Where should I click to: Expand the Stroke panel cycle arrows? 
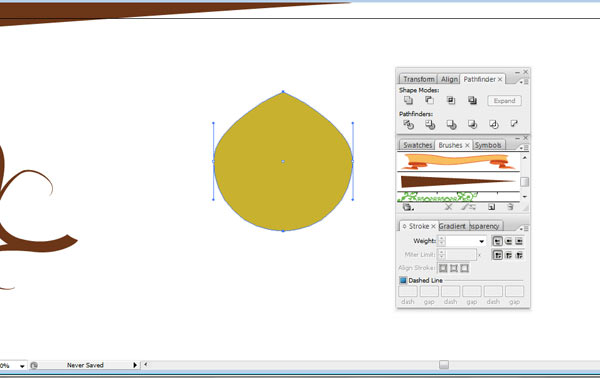[x=404, y=226]
